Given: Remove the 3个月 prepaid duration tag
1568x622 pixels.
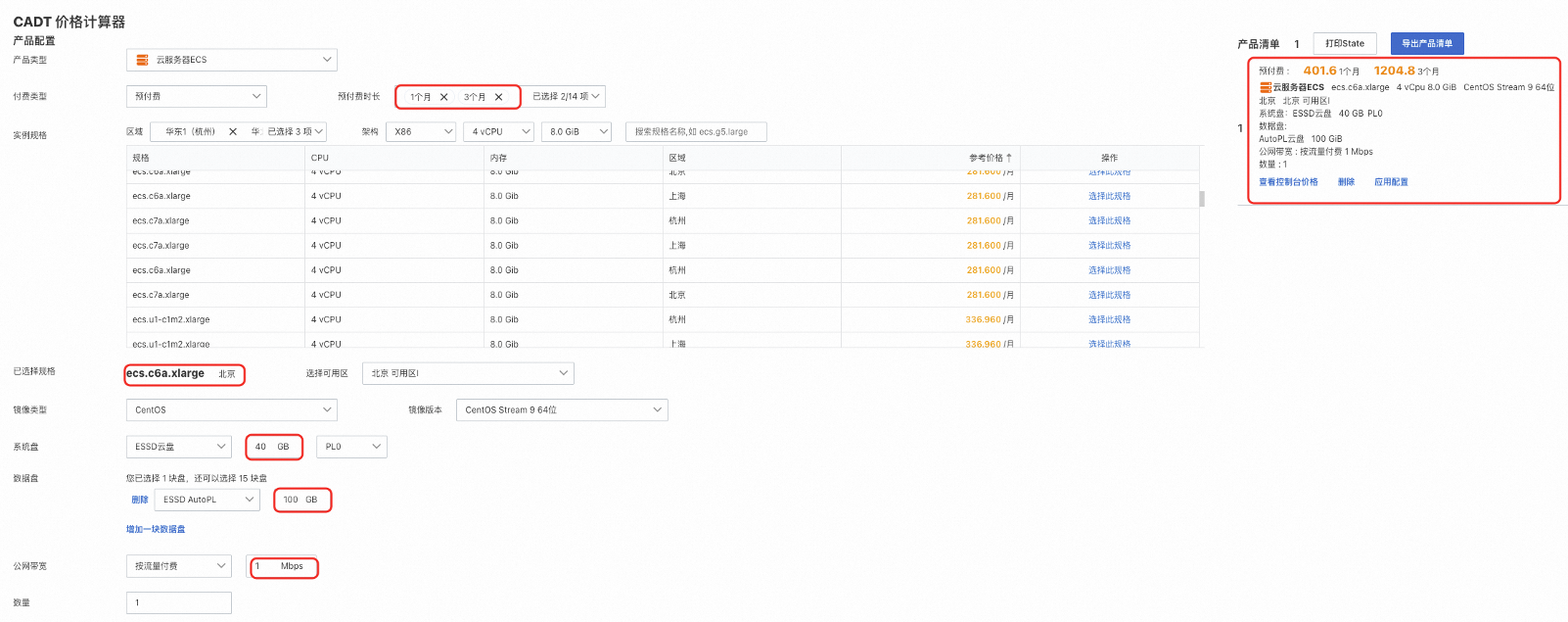Looking at the screenshot, I should click(x=499, y=97).
